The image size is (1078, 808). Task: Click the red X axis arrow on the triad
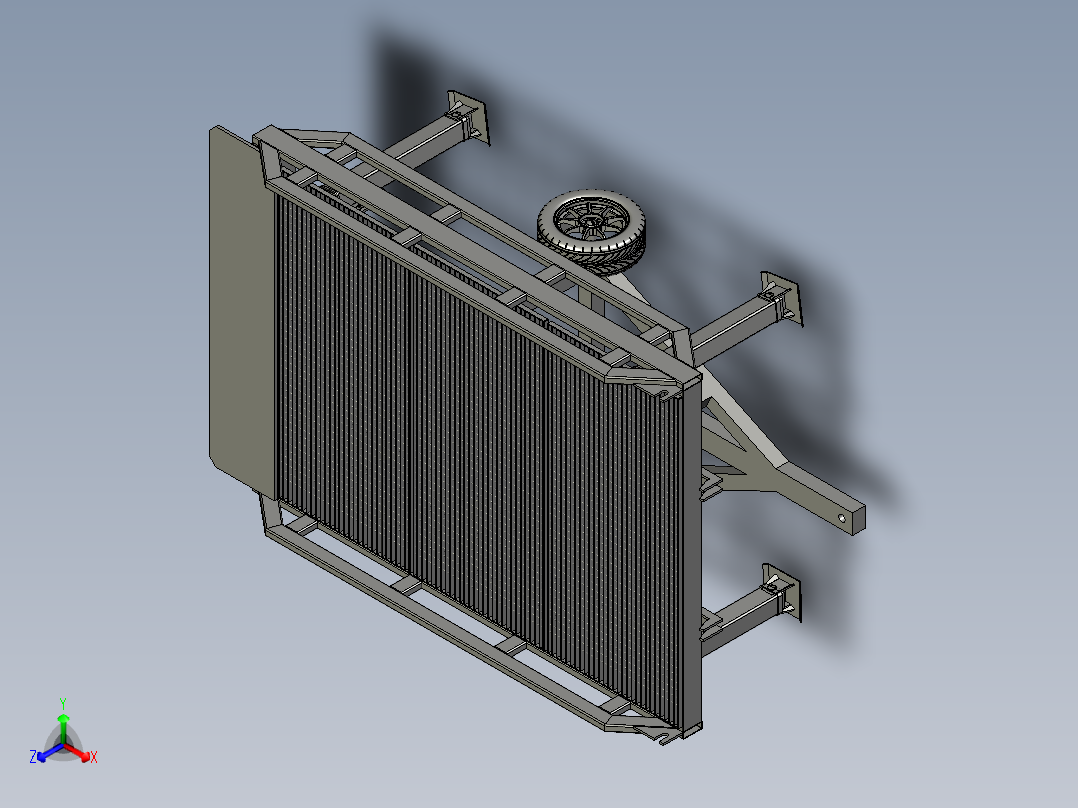click(x=78, y=752)
